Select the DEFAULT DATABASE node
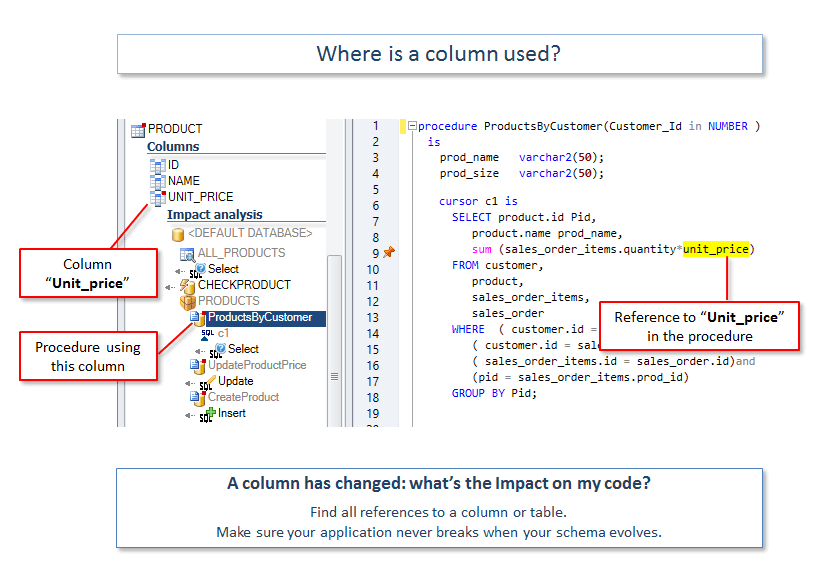Viewport: 830px width, 580px height. click(250, 233)
